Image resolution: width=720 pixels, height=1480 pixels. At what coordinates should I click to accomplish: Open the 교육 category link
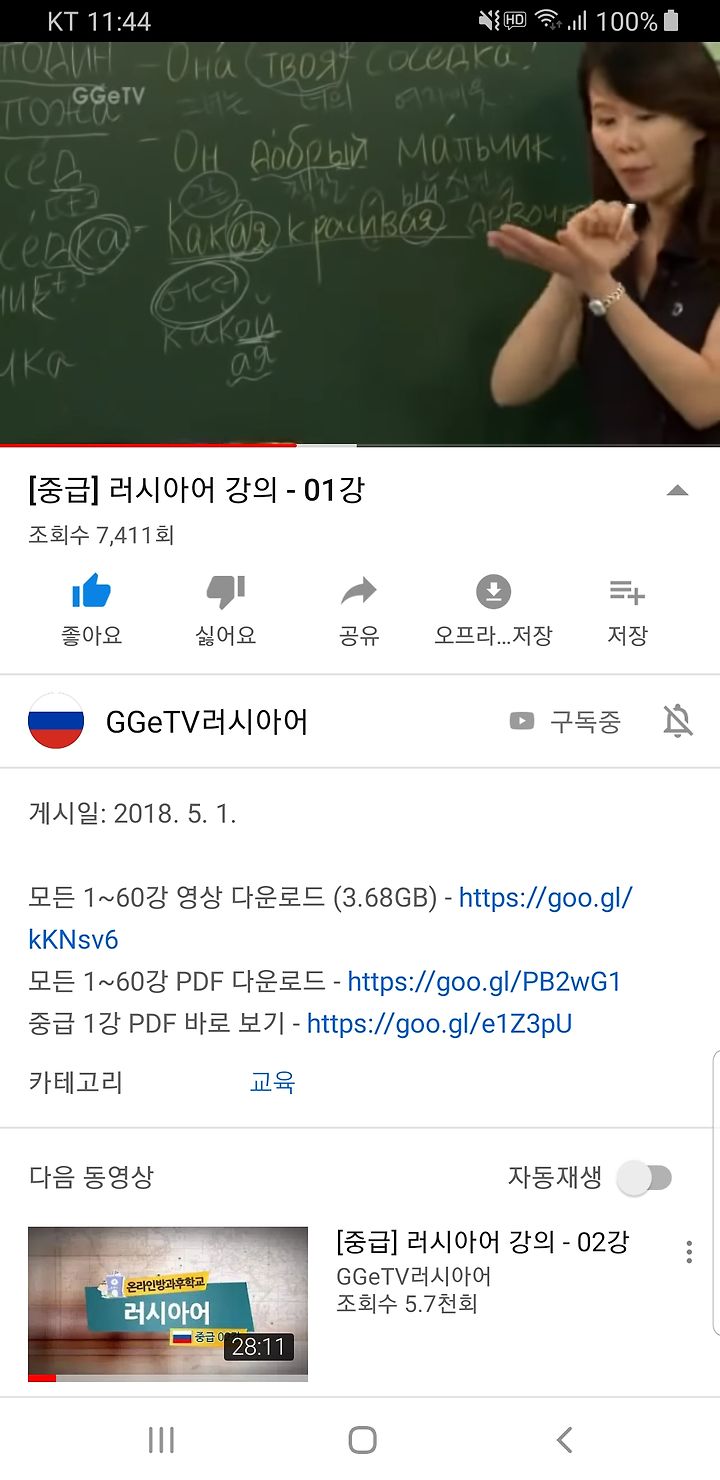272,1082
